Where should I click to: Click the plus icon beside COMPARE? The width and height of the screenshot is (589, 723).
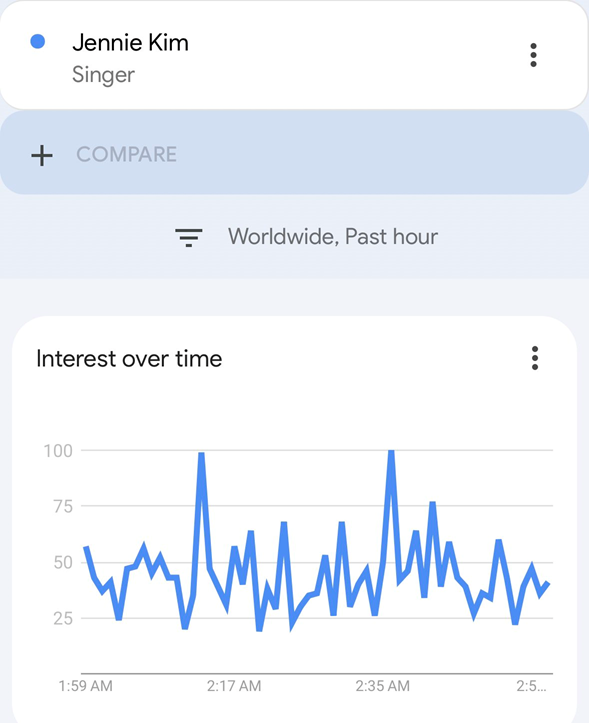42,155
